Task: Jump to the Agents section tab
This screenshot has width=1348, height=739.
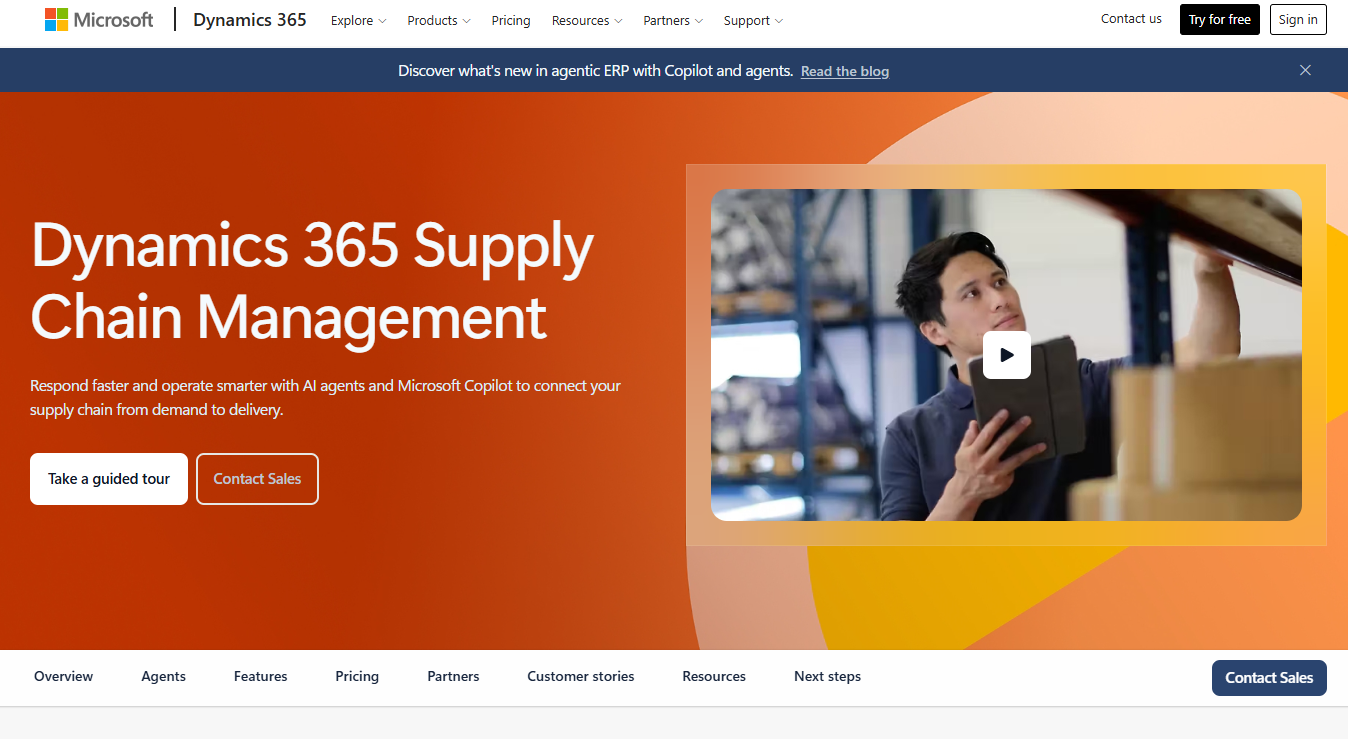Action: click(x=164, y=677)
